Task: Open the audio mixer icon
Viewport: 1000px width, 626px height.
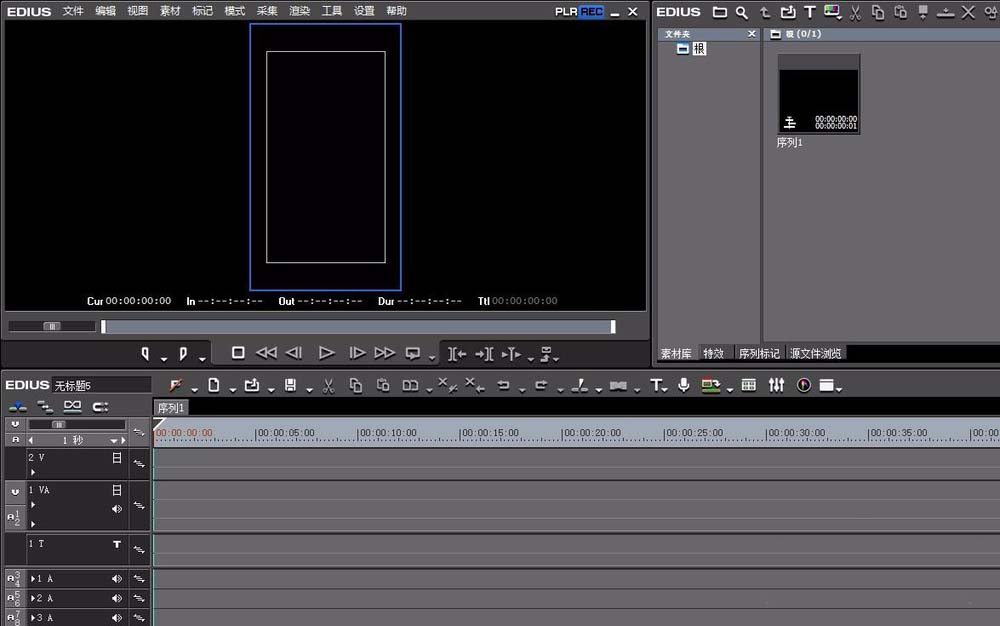Action: (776, 385)
